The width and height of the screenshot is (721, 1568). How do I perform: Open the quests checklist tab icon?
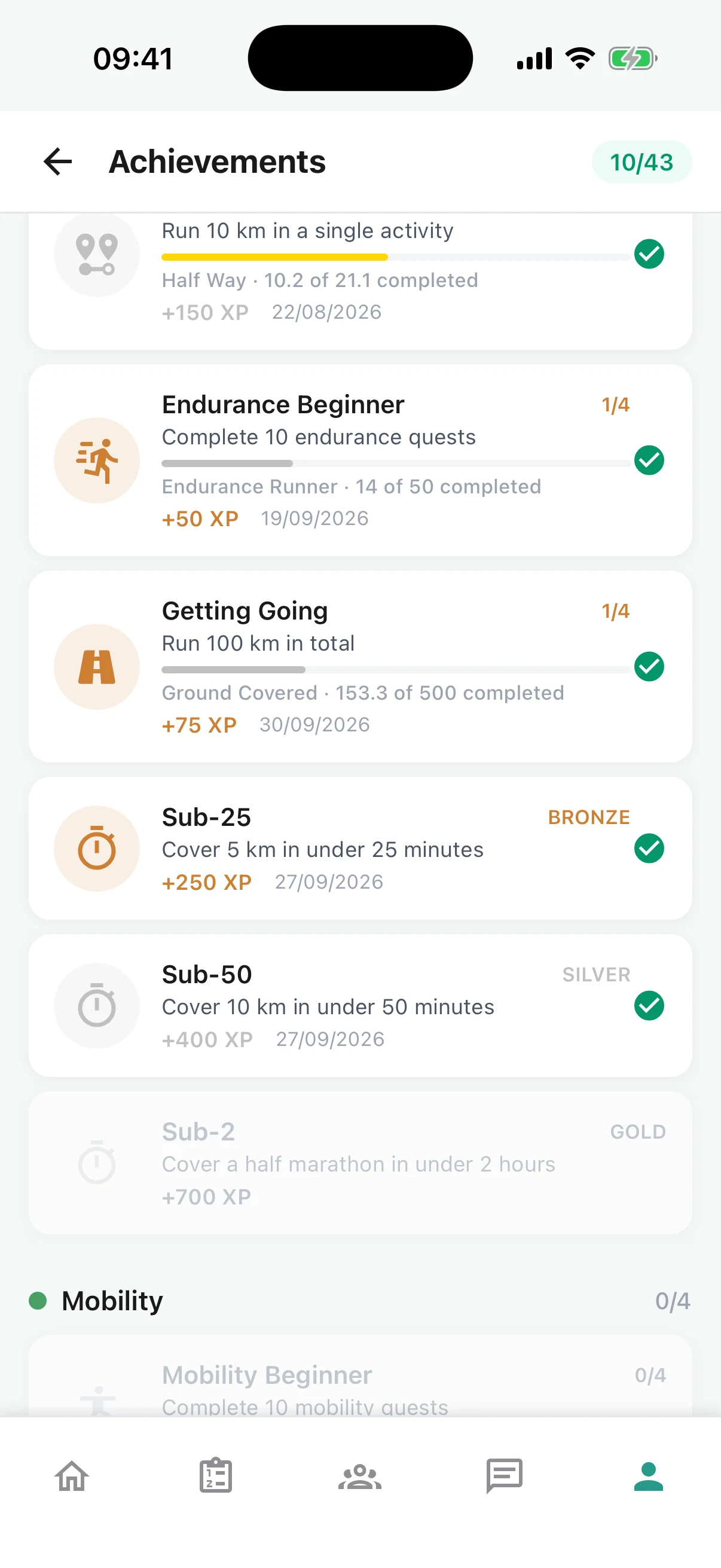pos(216,1475)
